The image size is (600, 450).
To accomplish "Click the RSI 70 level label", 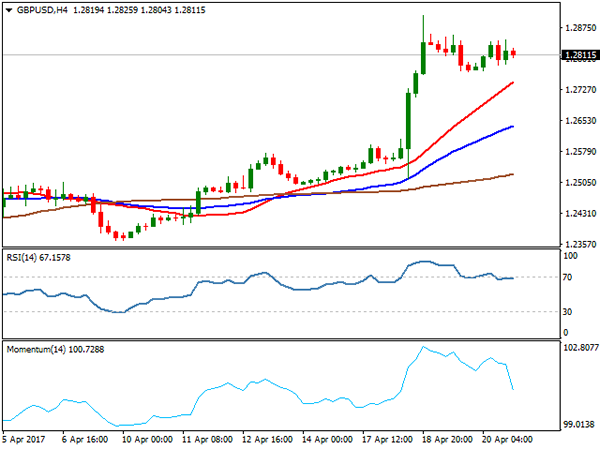I will pyautogui.click(x=567, y=277).
